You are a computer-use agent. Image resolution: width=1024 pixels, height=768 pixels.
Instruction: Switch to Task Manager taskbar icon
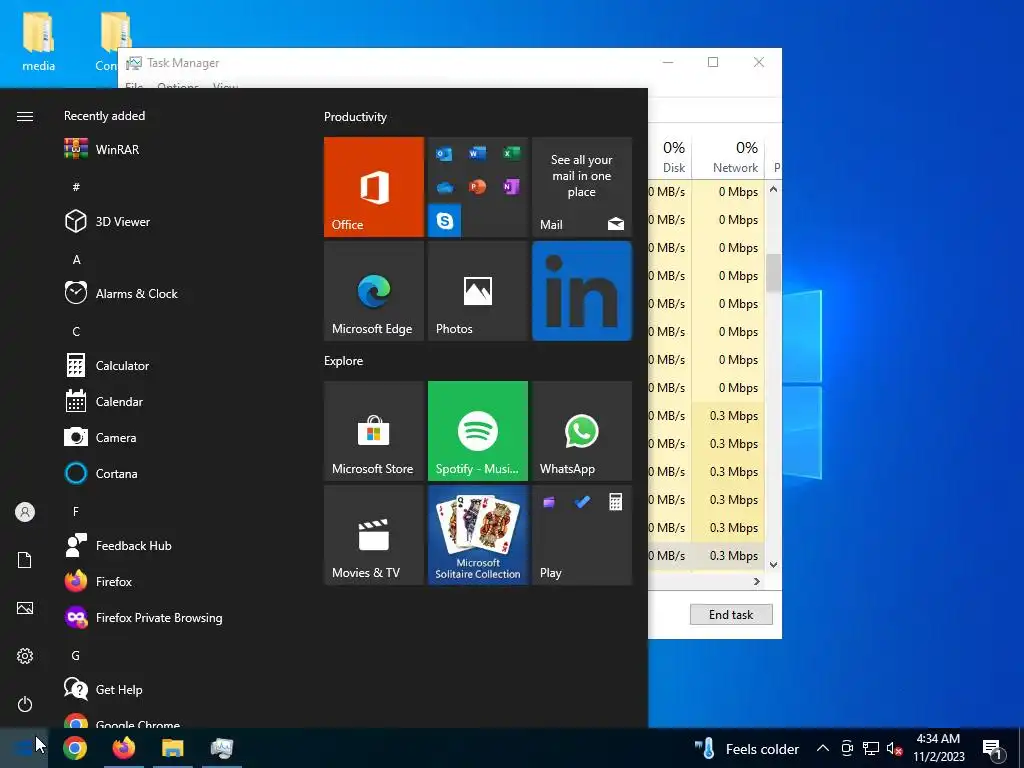[221, 748]
